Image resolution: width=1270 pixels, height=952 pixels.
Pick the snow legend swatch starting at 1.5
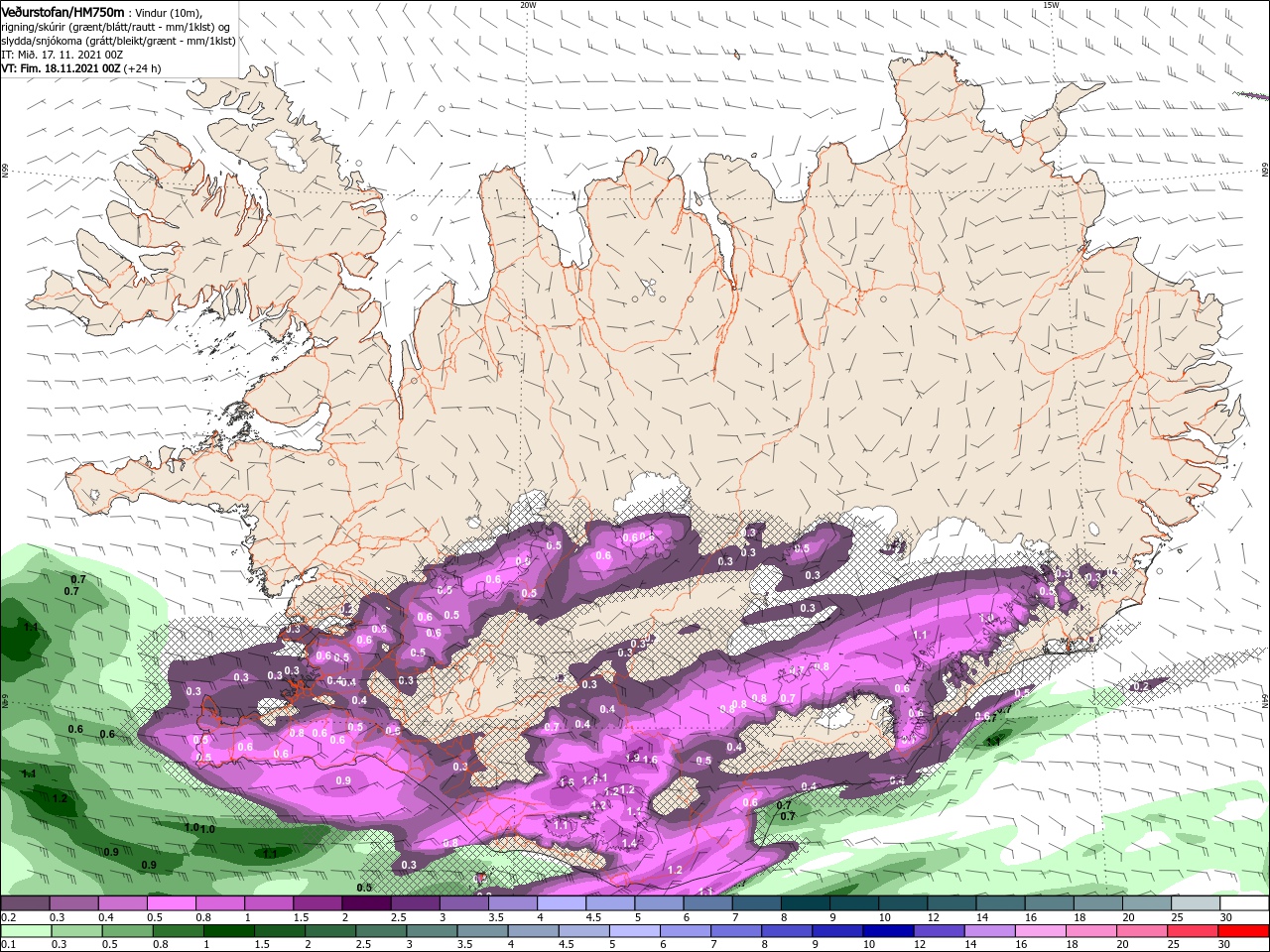point(317,903)
